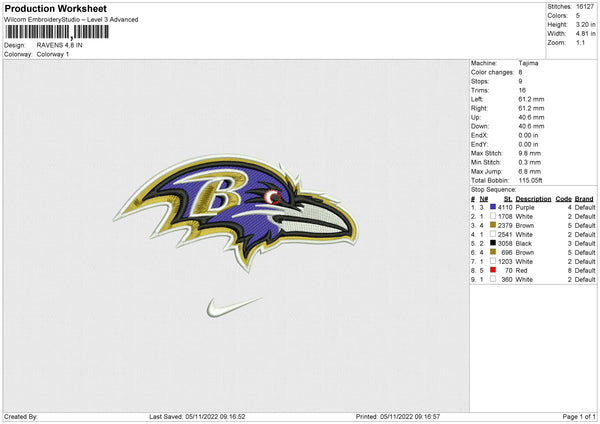Click the "Color changes:" label
600x424 pixels.
tap(492, 72)
